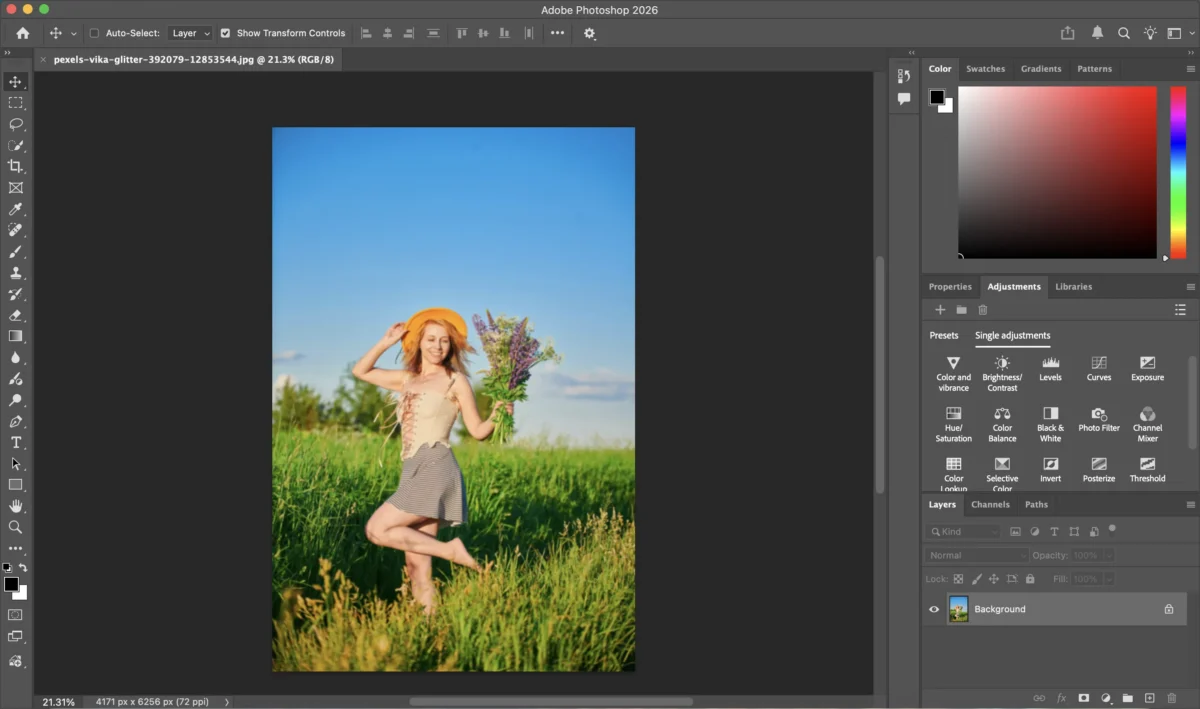Click the Background layer thumbnail
The height and width of the screenshot is (709, 1200).
(x=958, y=609)
